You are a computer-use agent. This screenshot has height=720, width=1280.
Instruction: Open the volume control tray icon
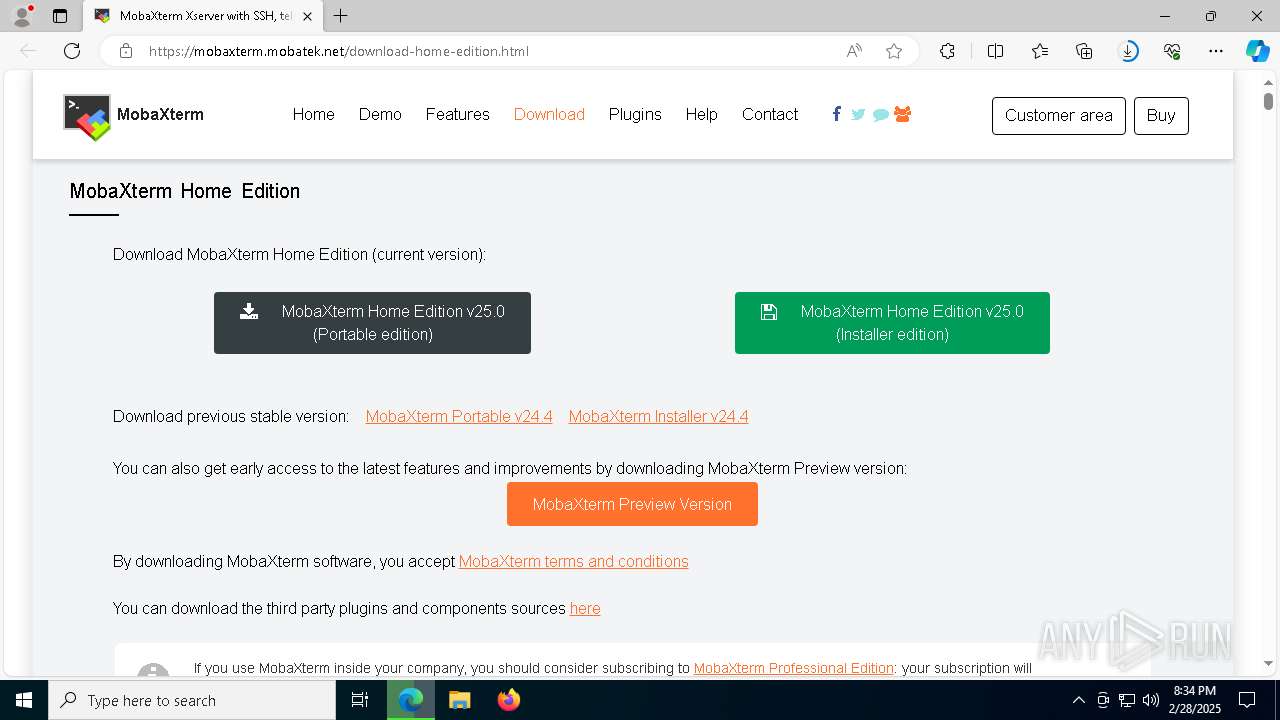tap(1151, 700)
